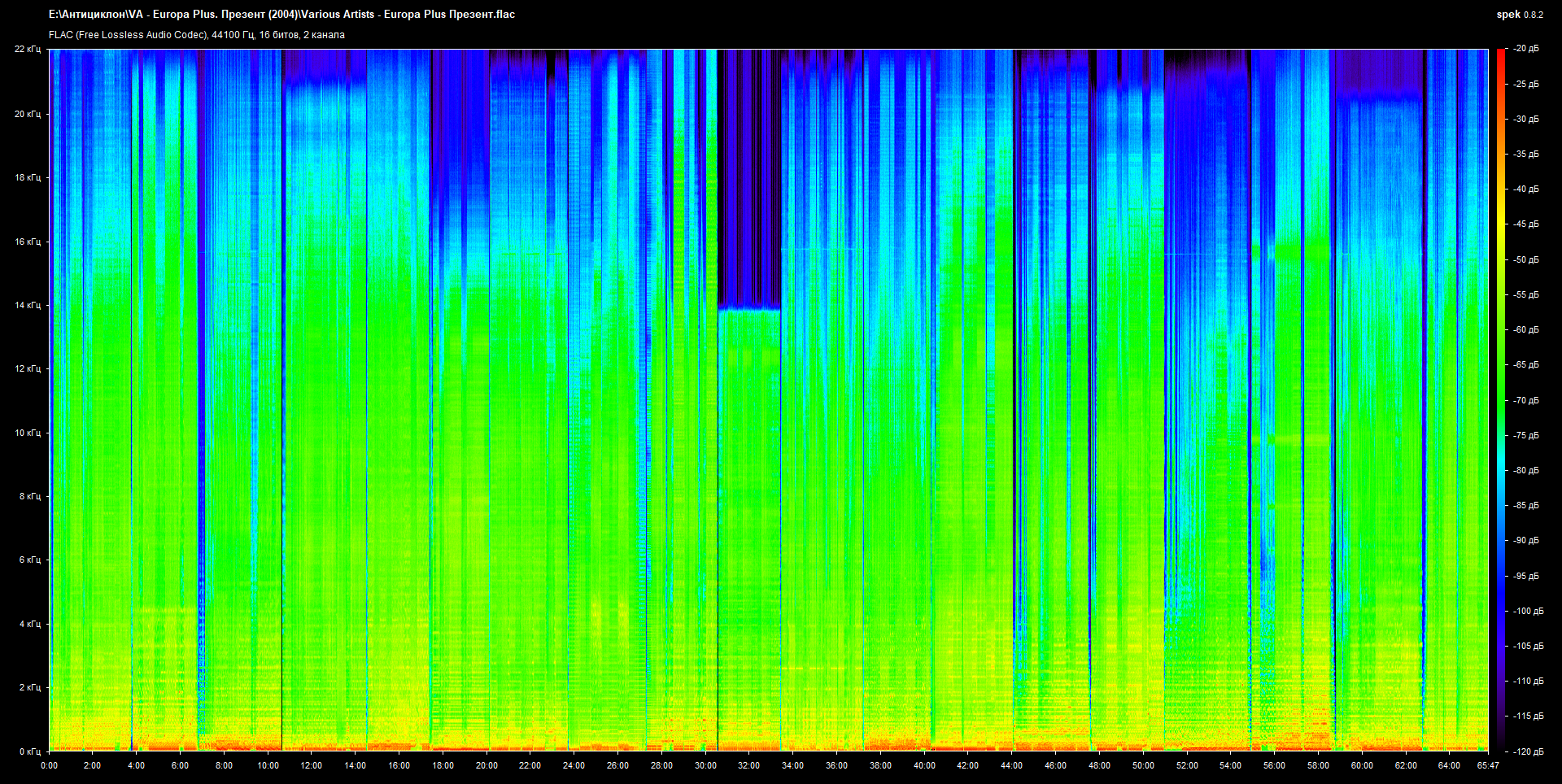Click the 65:47 end time marker
This screenshot has width=1562, height=784.
click(1488, 766)
